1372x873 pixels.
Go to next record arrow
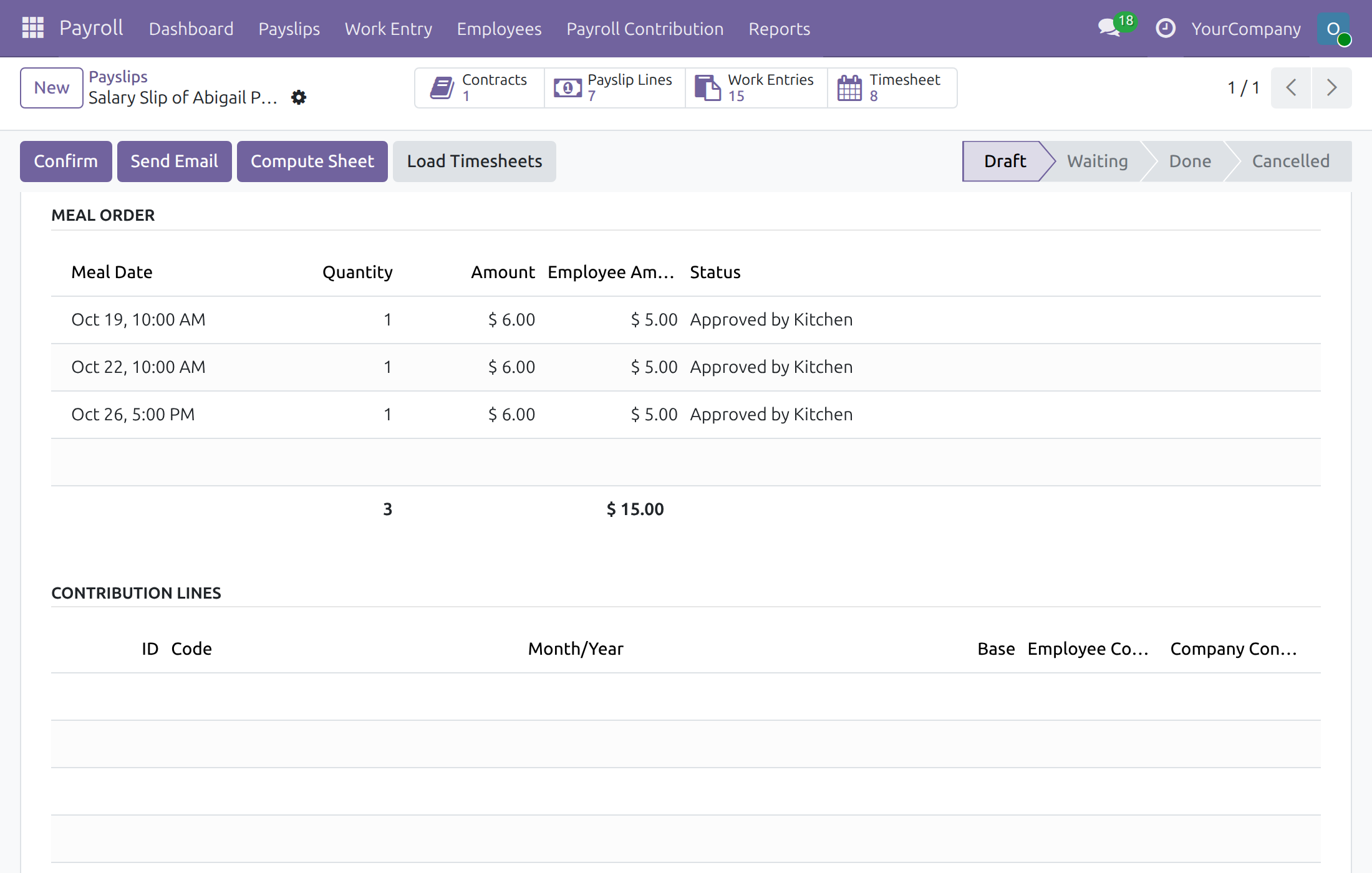[1331, 88]
